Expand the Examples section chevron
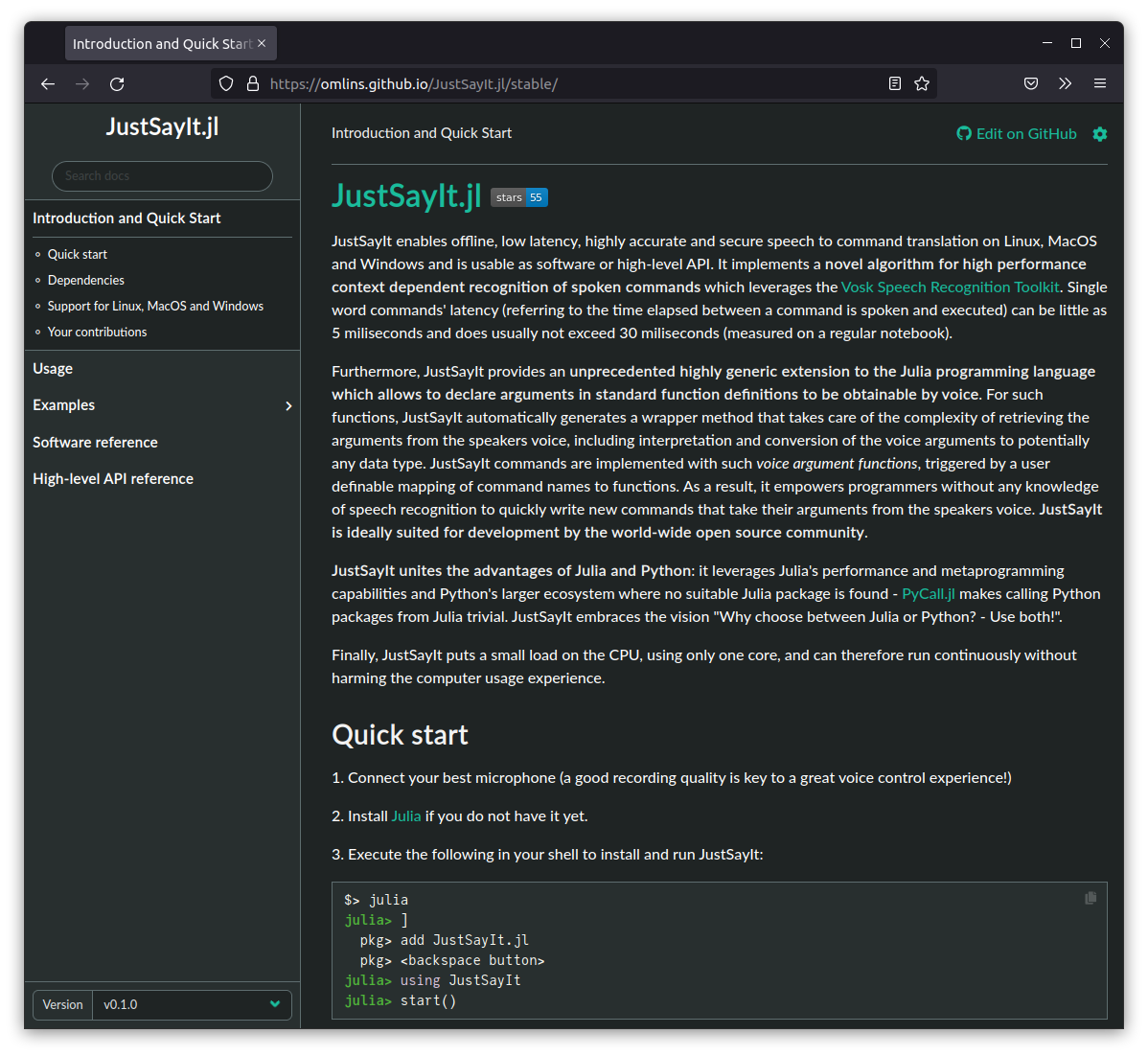The height and width of the screenshot is (1056, 1148). [x=288, y=405]
